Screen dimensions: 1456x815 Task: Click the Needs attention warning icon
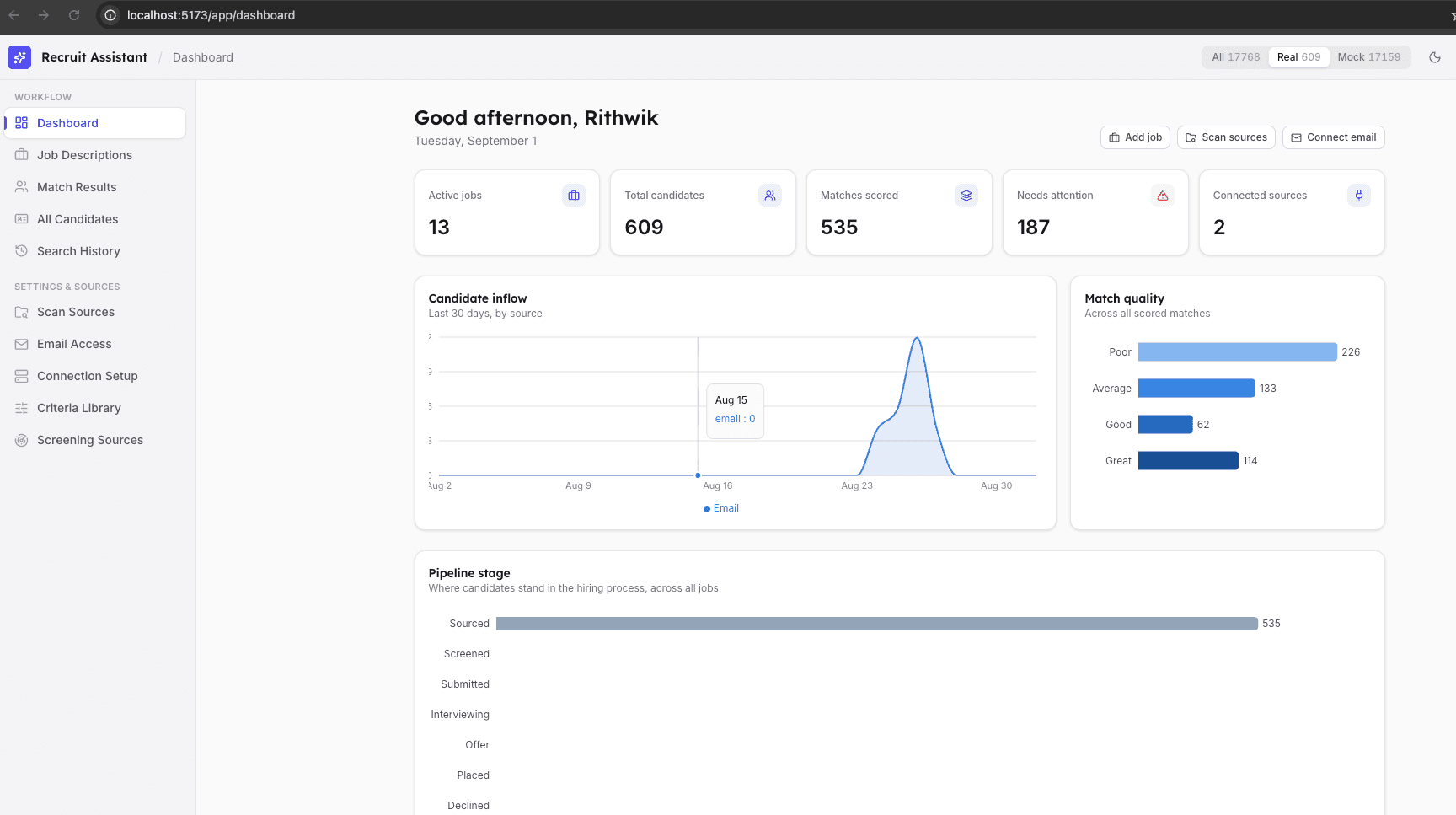(1163, 196)
